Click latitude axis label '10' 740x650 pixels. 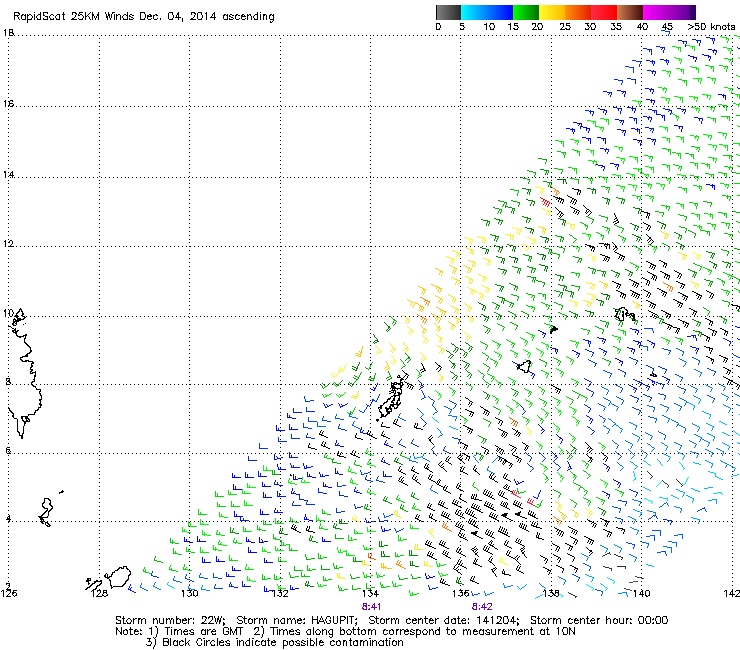pyautogui.click(x=9, y=313)
